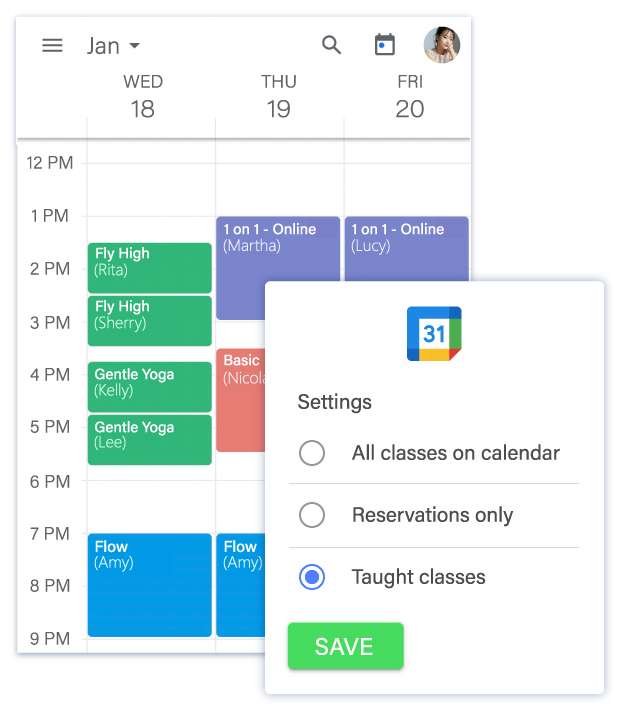Open 1 on 1 Online (Lucy) event
The image size is (620, 709).
click(407, 248)
